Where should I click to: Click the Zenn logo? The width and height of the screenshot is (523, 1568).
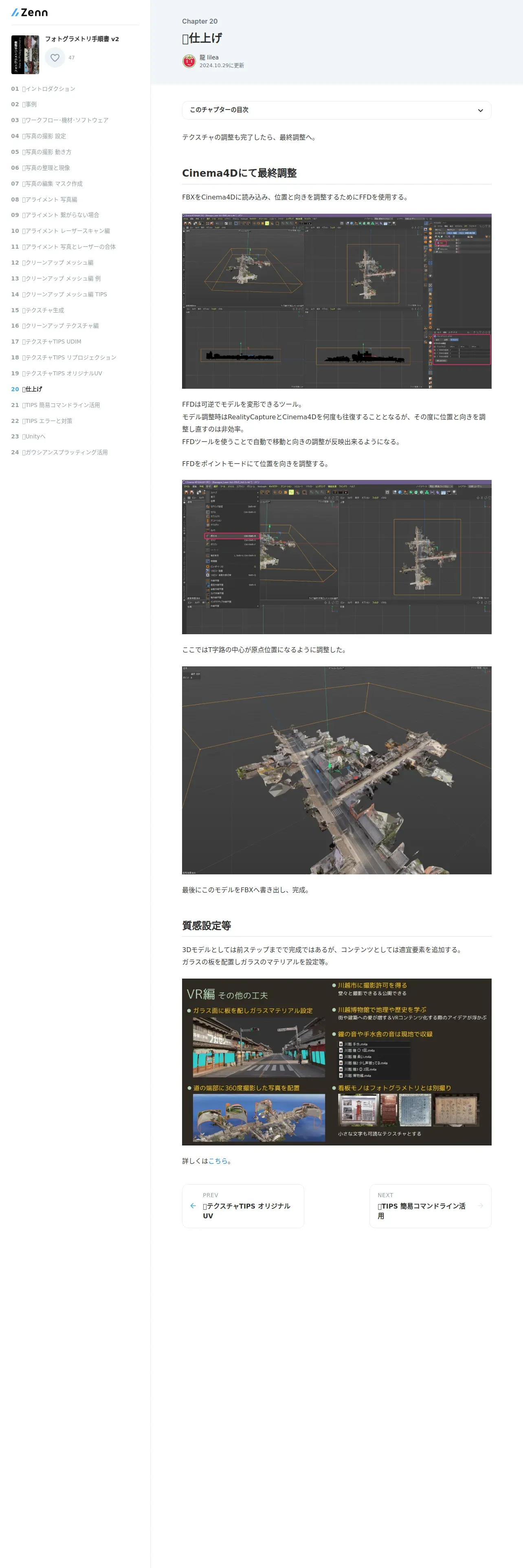tap(29, 12)
